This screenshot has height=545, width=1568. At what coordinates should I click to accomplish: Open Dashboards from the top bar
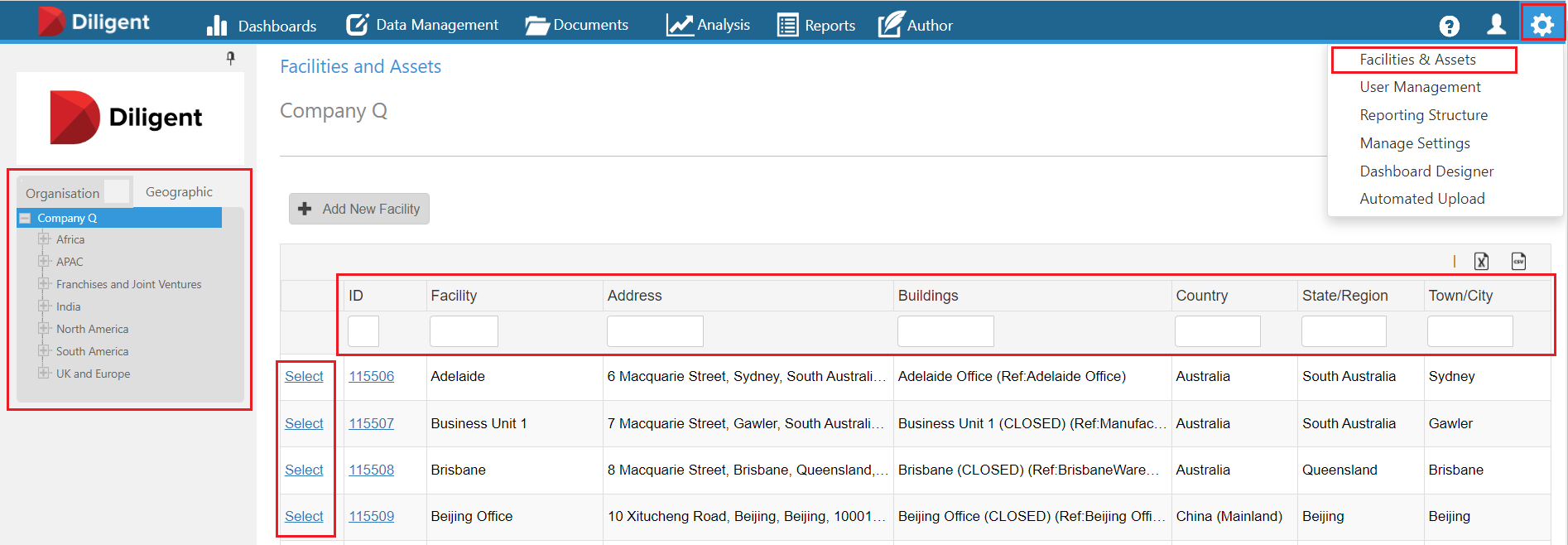click(262, 26)
